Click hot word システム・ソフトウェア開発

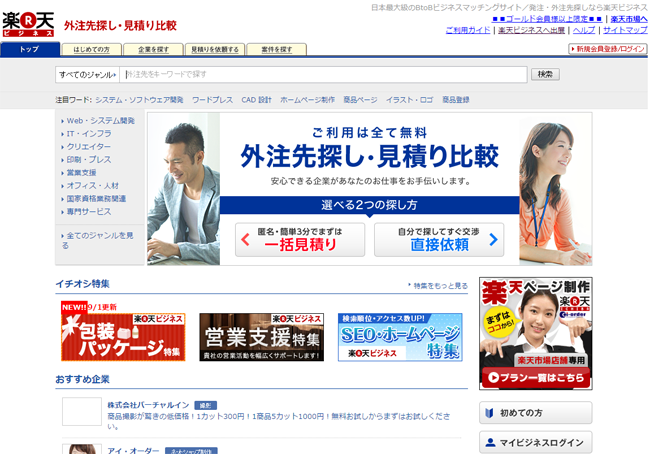[x=139, y=100]
